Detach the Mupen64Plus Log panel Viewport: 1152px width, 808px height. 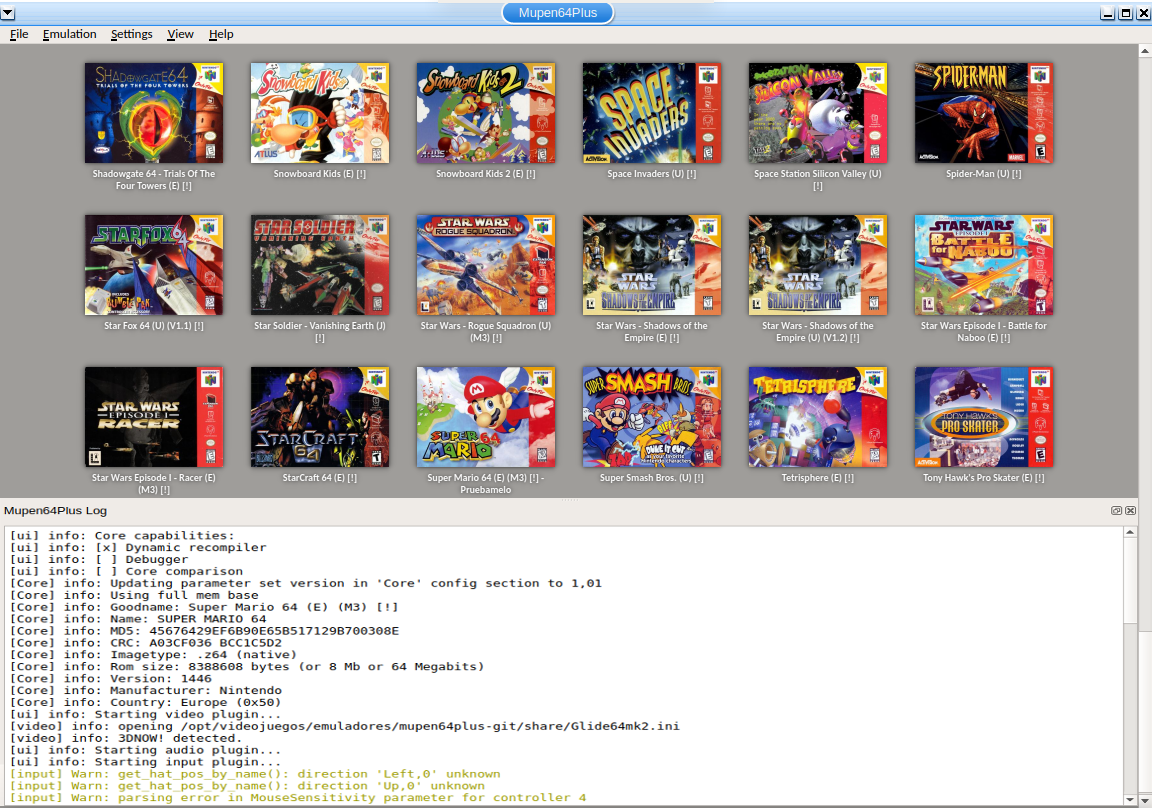[1116, 511]
